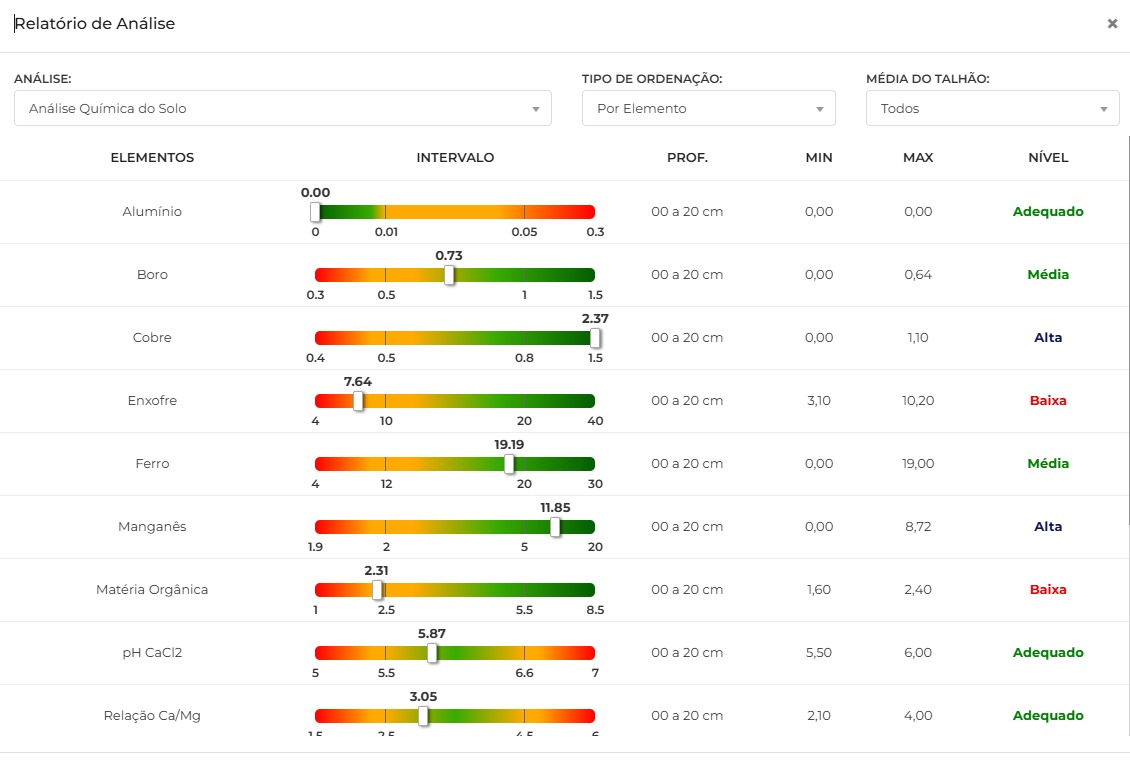
Task: Select the Enxofre row's Baixa level
Action: coord(1048,401)
